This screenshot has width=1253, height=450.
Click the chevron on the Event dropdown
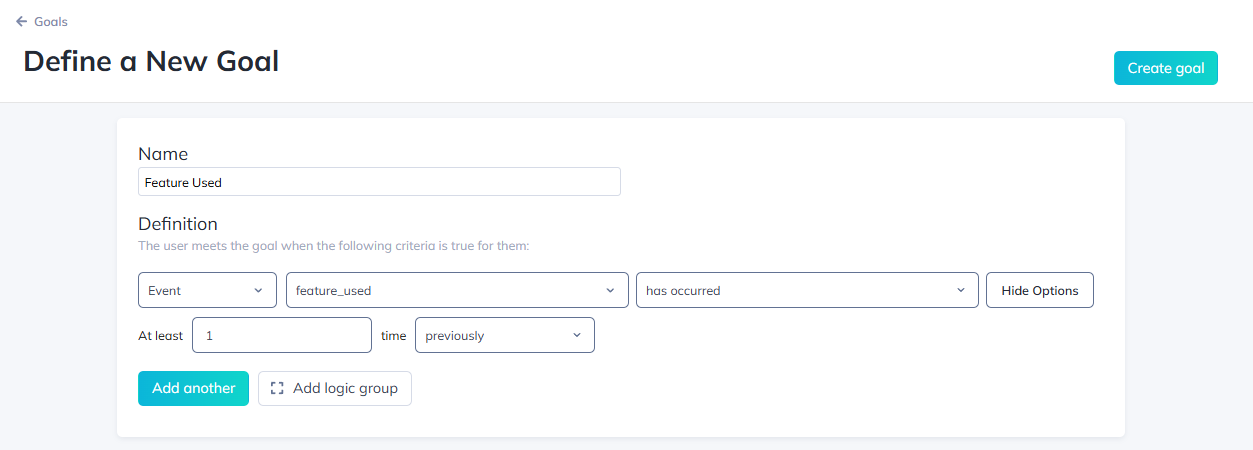click(x=258, y=290)
